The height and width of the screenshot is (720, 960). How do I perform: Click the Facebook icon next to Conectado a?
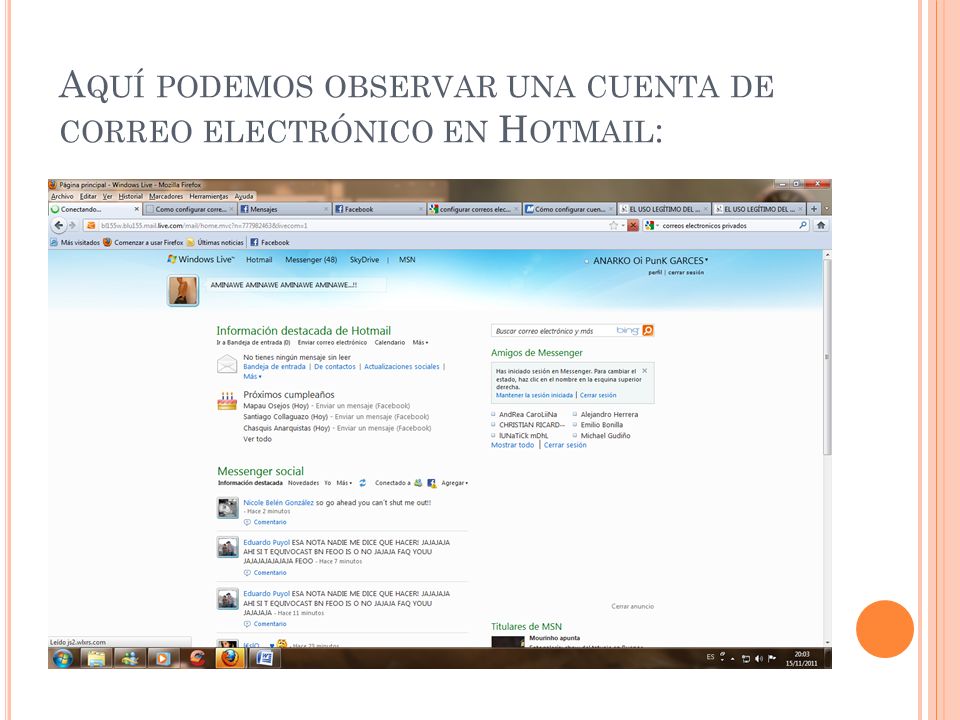pyautogui.click(x=432, y=483)
